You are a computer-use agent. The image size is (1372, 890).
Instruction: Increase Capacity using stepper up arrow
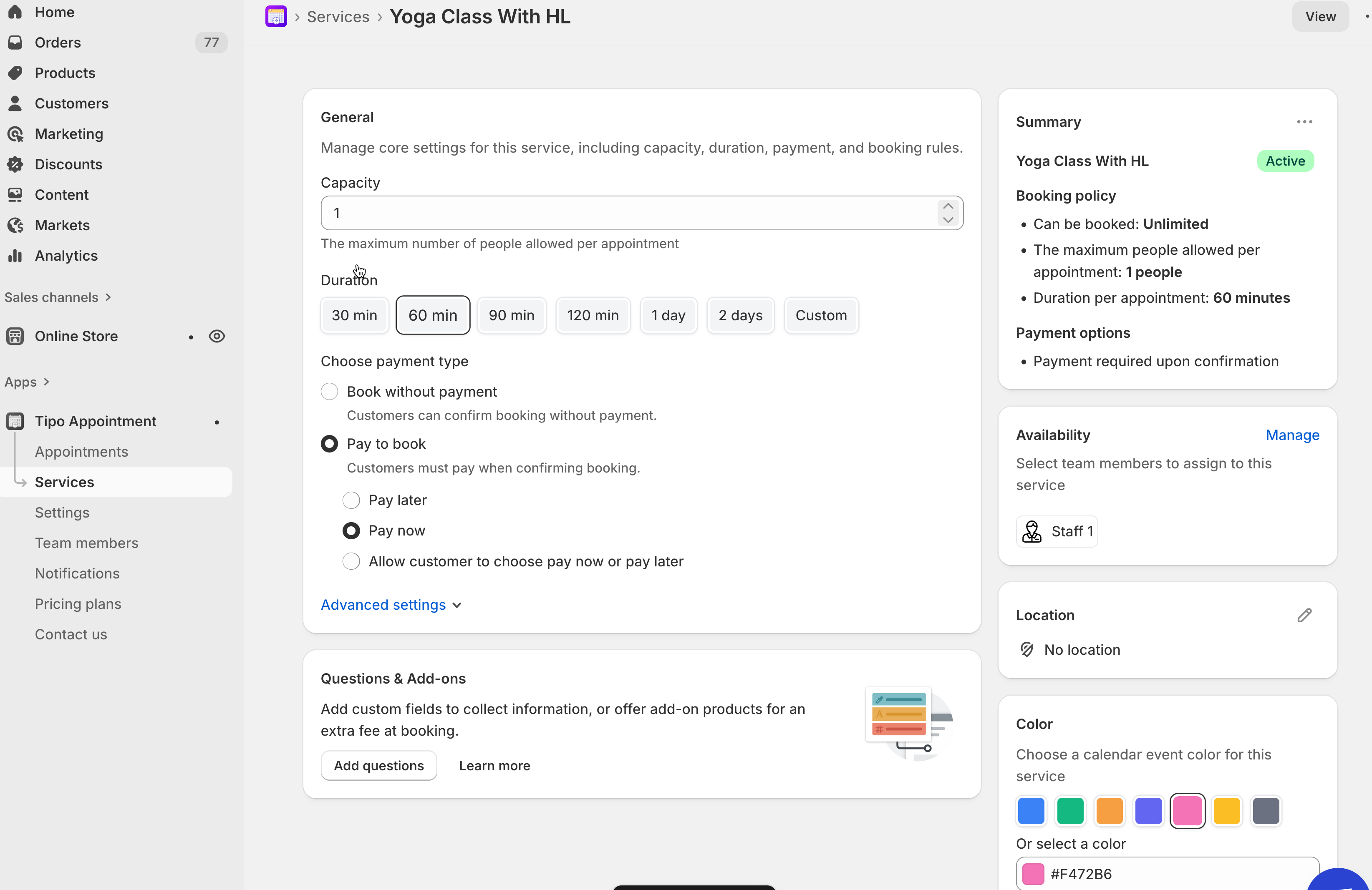pos(948,206)
